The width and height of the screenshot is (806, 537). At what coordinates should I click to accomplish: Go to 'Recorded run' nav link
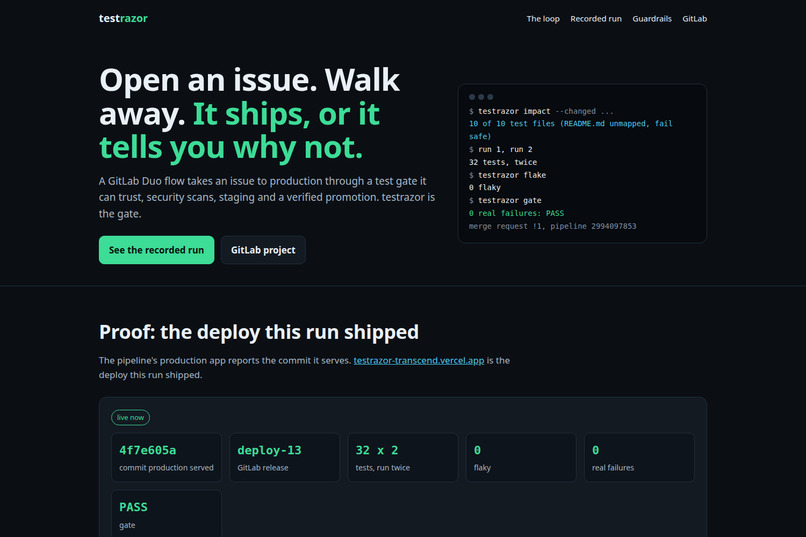coord(596,18)
